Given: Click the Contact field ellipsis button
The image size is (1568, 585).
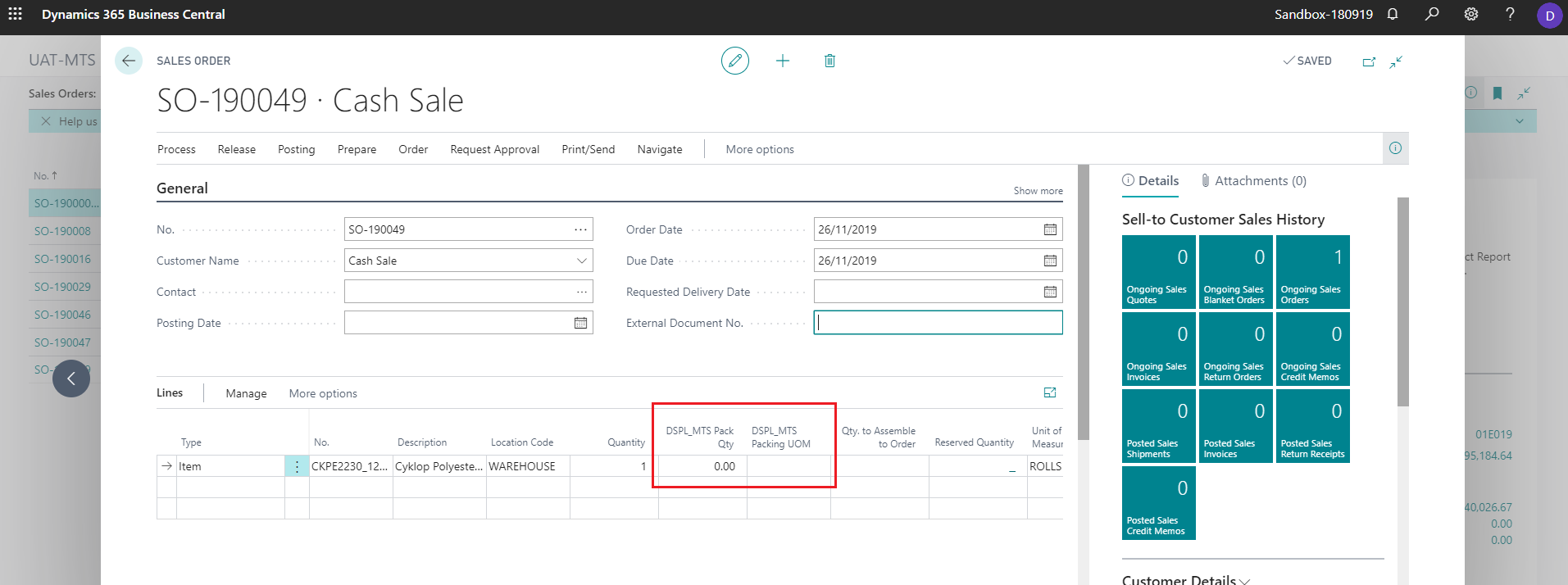Looking at the screenshot, I should [581, 292].
